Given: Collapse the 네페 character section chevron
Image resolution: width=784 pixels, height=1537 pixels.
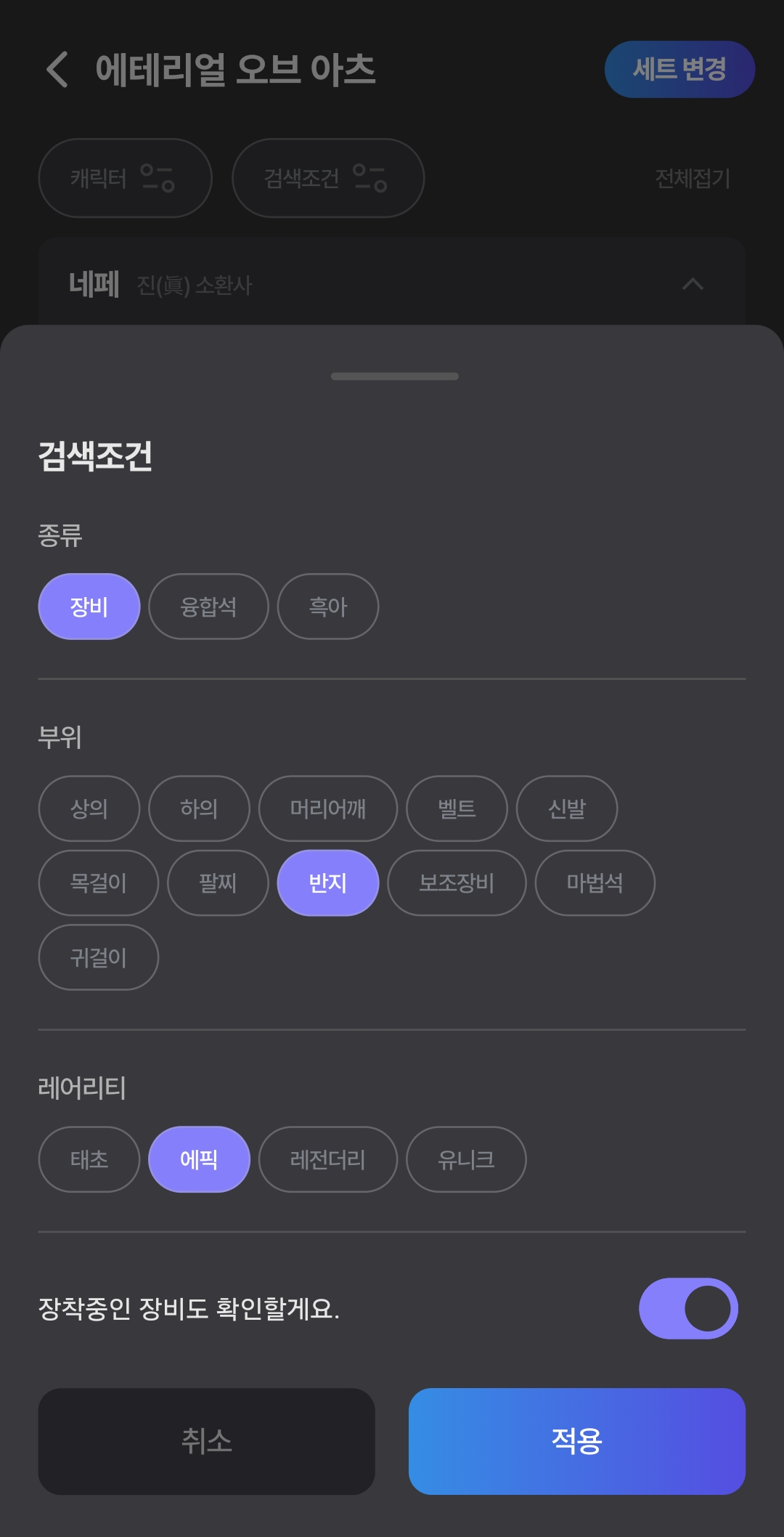Looking at the screenshot, I should [693, 284].
